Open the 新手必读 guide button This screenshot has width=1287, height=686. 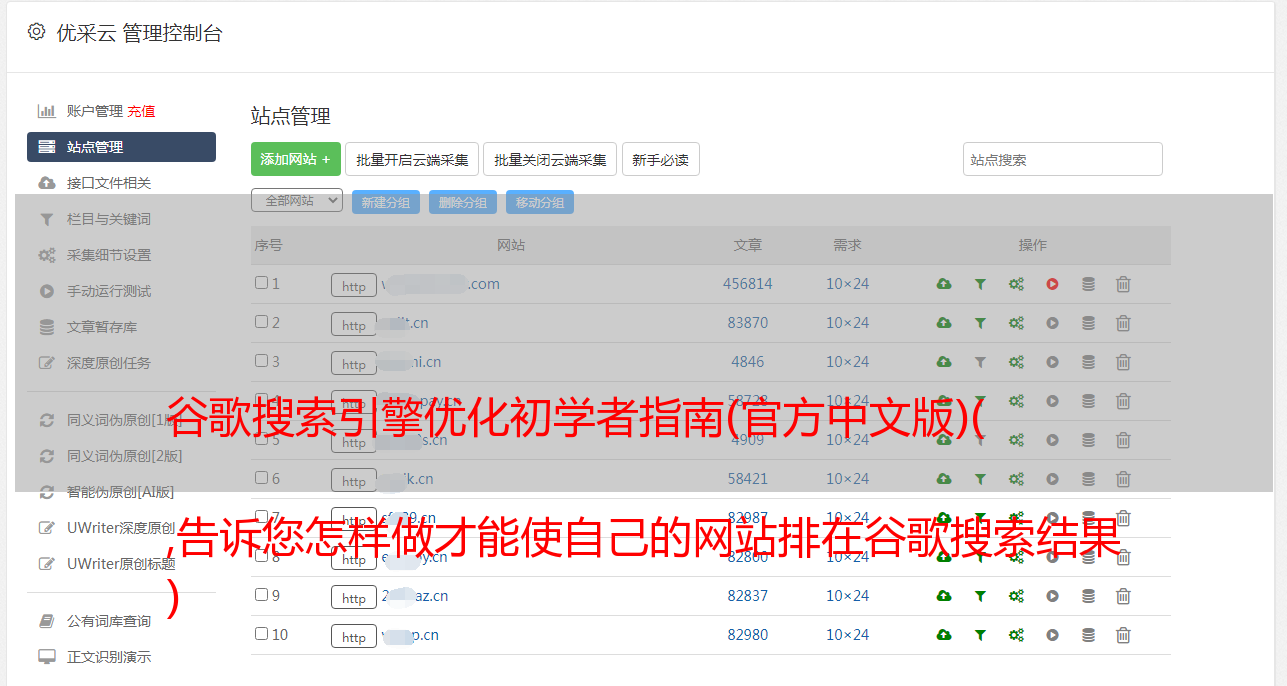pos(660,159)
